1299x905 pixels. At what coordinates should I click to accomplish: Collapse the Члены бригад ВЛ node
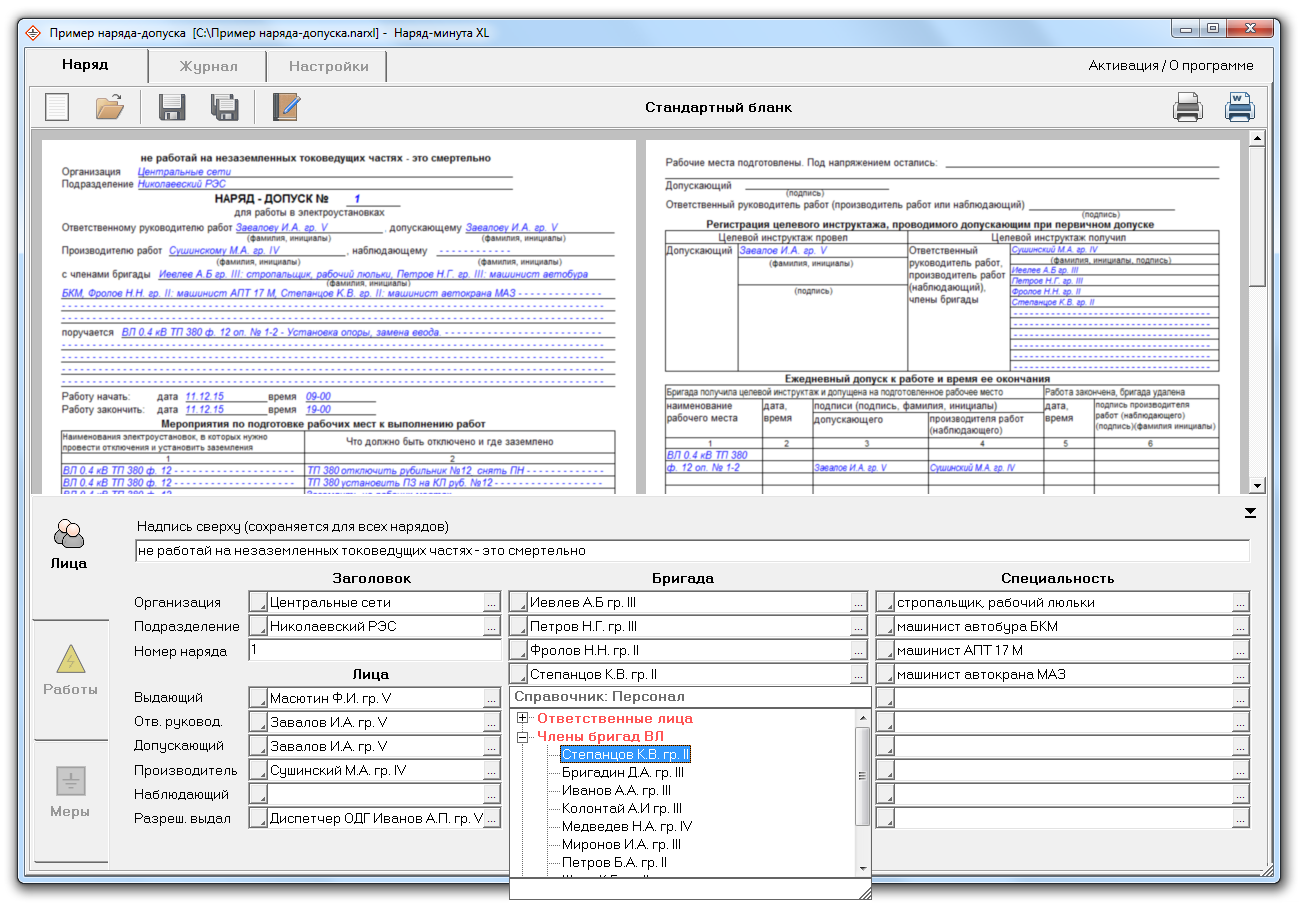click(523, 737)
